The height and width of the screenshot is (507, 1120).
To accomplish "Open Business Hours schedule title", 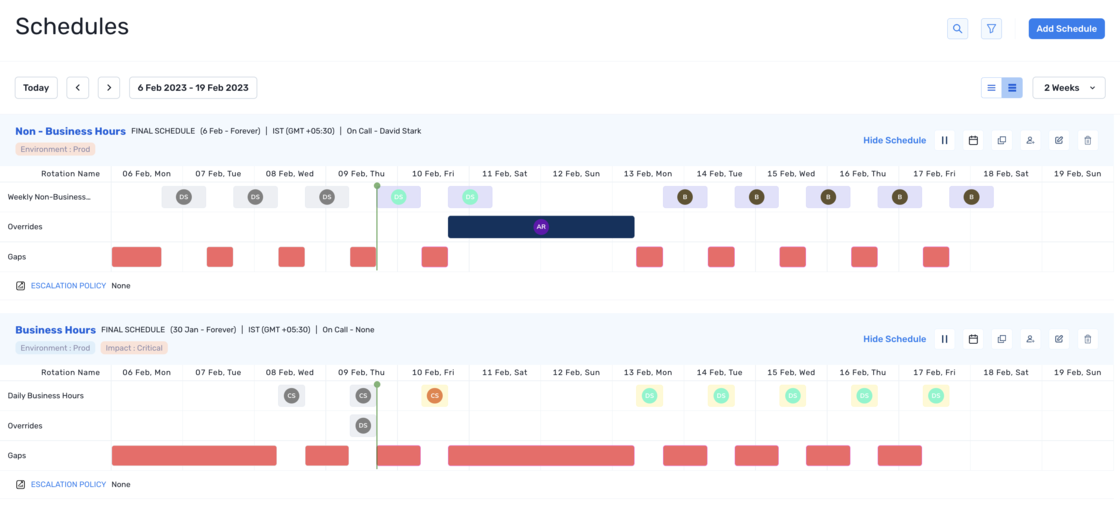I will pos(56,330).
